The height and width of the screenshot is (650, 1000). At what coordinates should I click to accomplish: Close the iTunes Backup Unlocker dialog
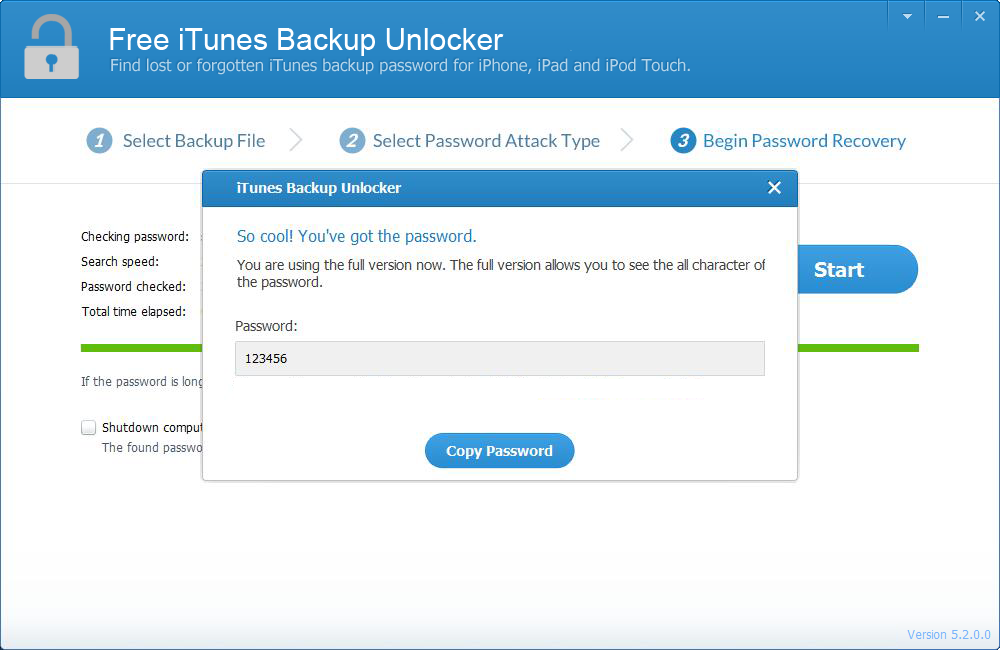tap(774, 188)
